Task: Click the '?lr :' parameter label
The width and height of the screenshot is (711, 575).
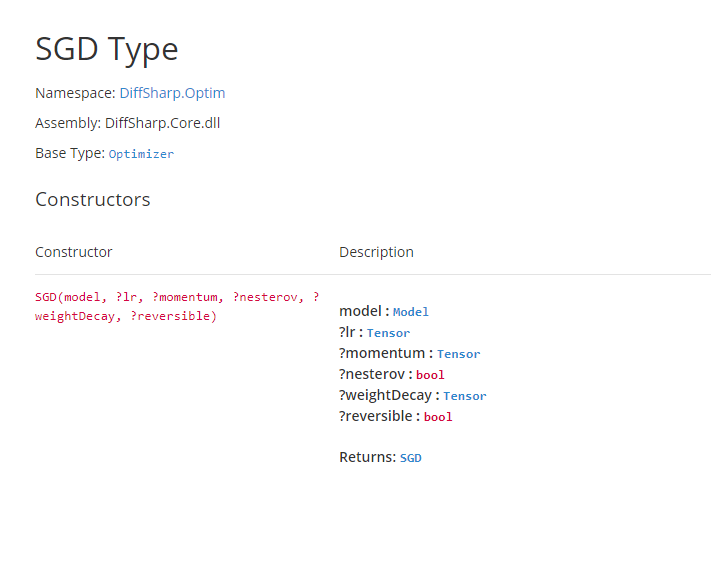Action: (351, 332)
